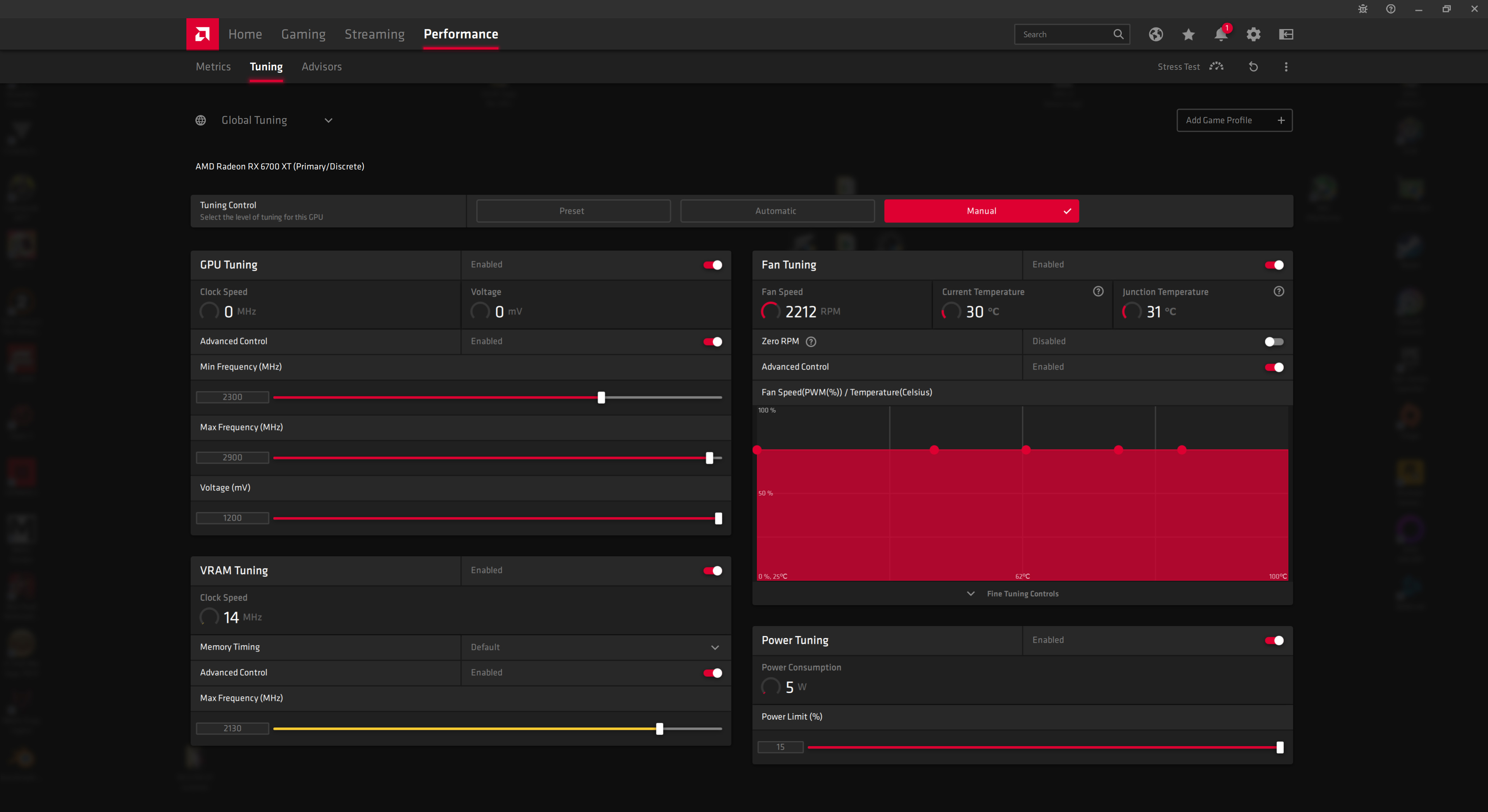Turn off Power Tuning toggle
The height and width of the screenshot is (812, 1488).
[x=1274, y=640]
